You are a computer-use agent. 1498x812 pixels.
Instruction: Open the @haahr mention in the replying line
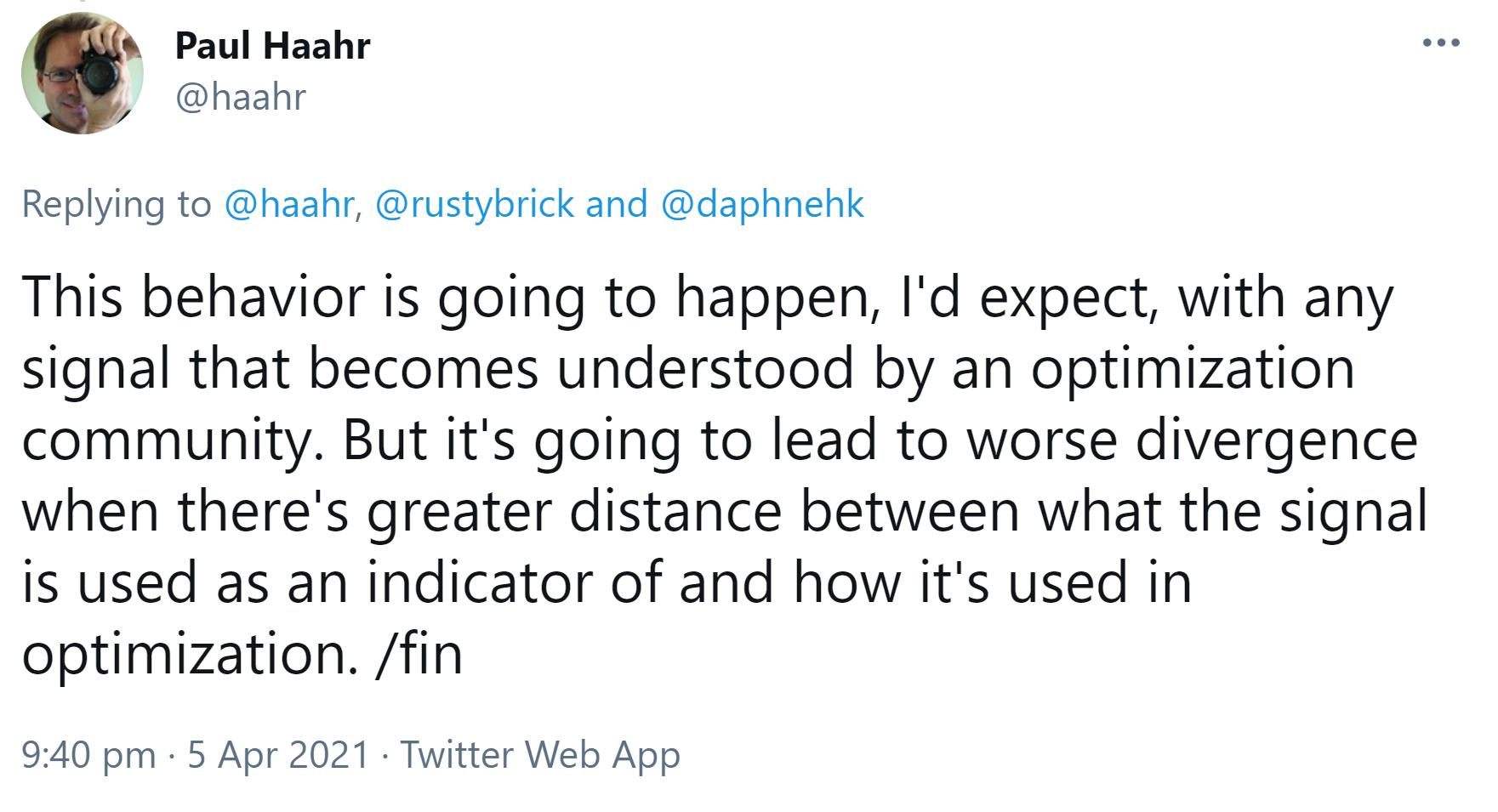click(x=282, y=203)
